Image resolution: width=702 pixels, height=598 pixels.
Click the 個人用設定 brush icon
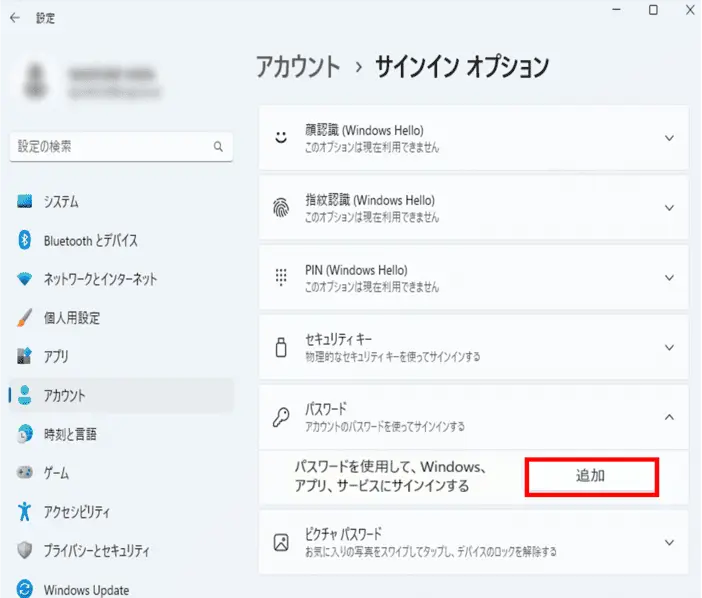26,318
